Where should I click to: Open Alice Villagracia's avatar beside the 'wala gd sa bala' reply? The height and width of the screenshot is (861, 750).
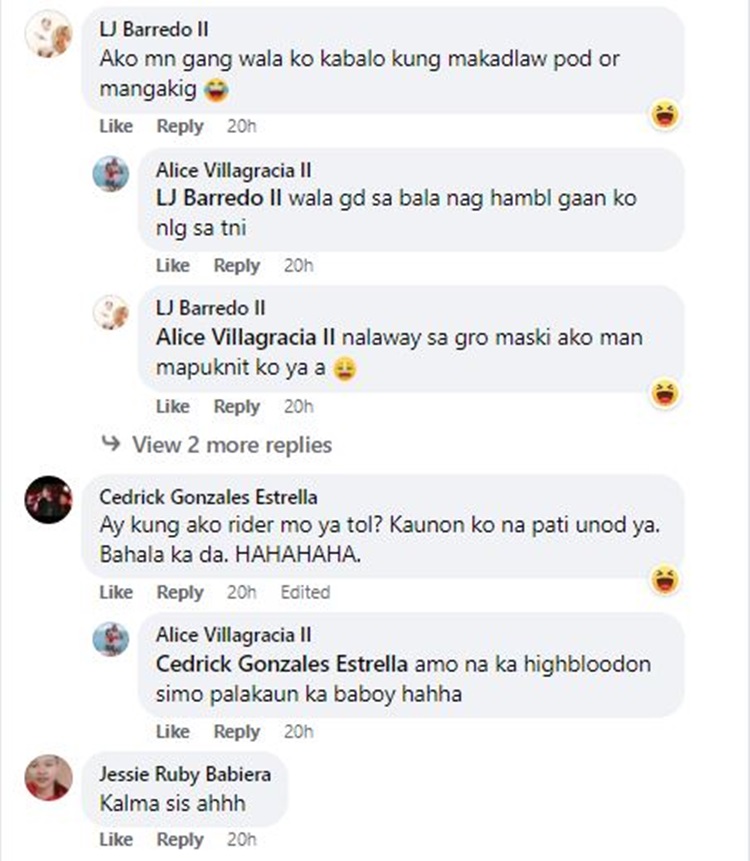111,174
